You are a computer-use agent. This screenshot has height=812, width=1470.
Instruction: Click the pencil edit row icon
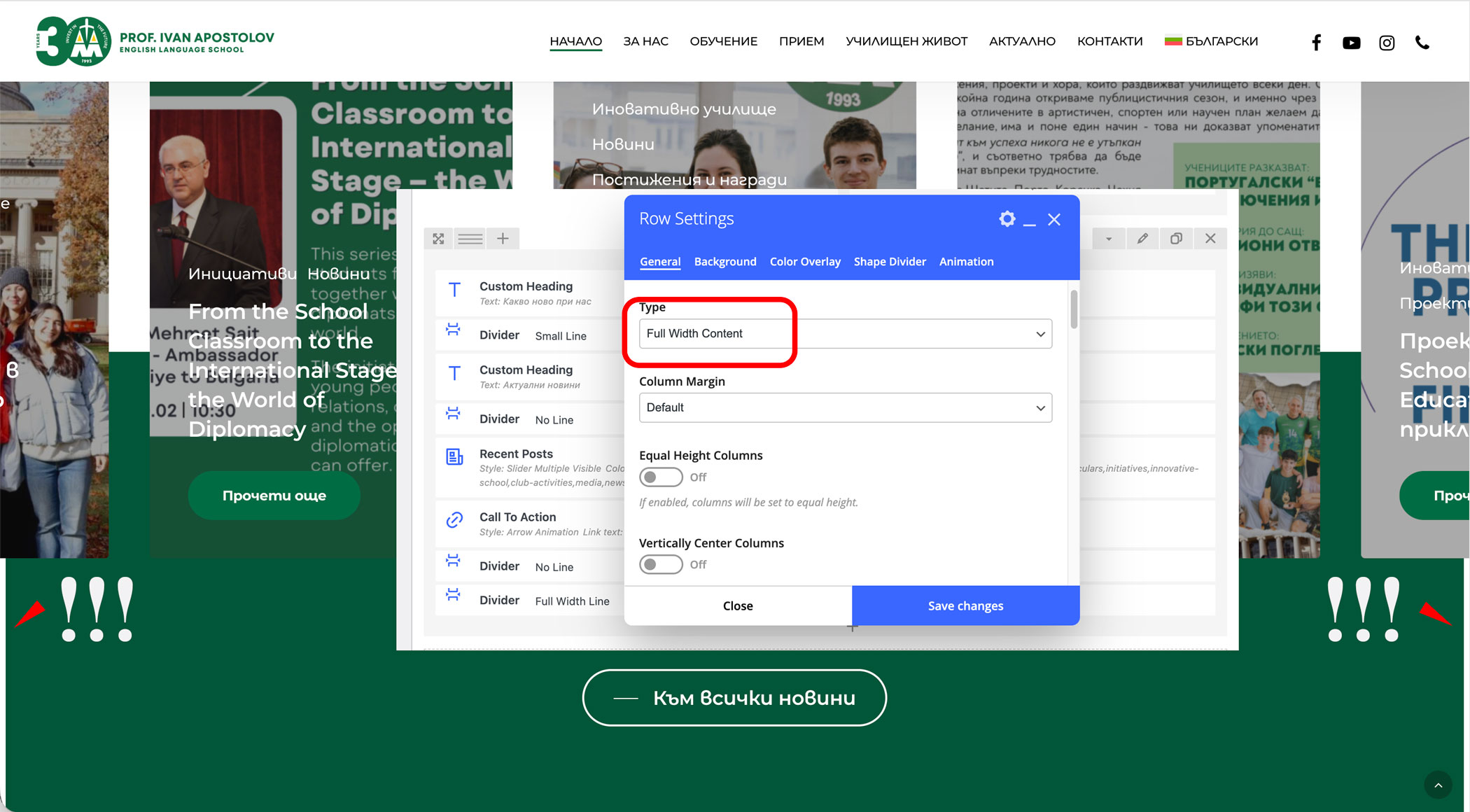(1142, 239)
